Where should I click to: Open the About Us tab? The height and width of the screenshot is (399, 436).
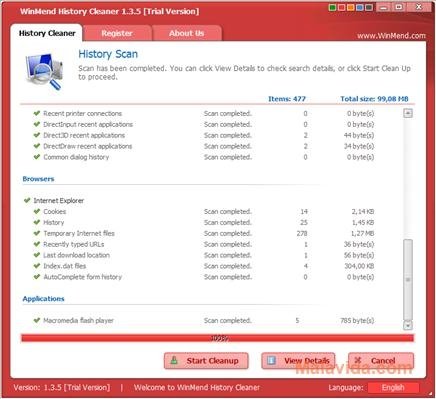coord(186,33)
